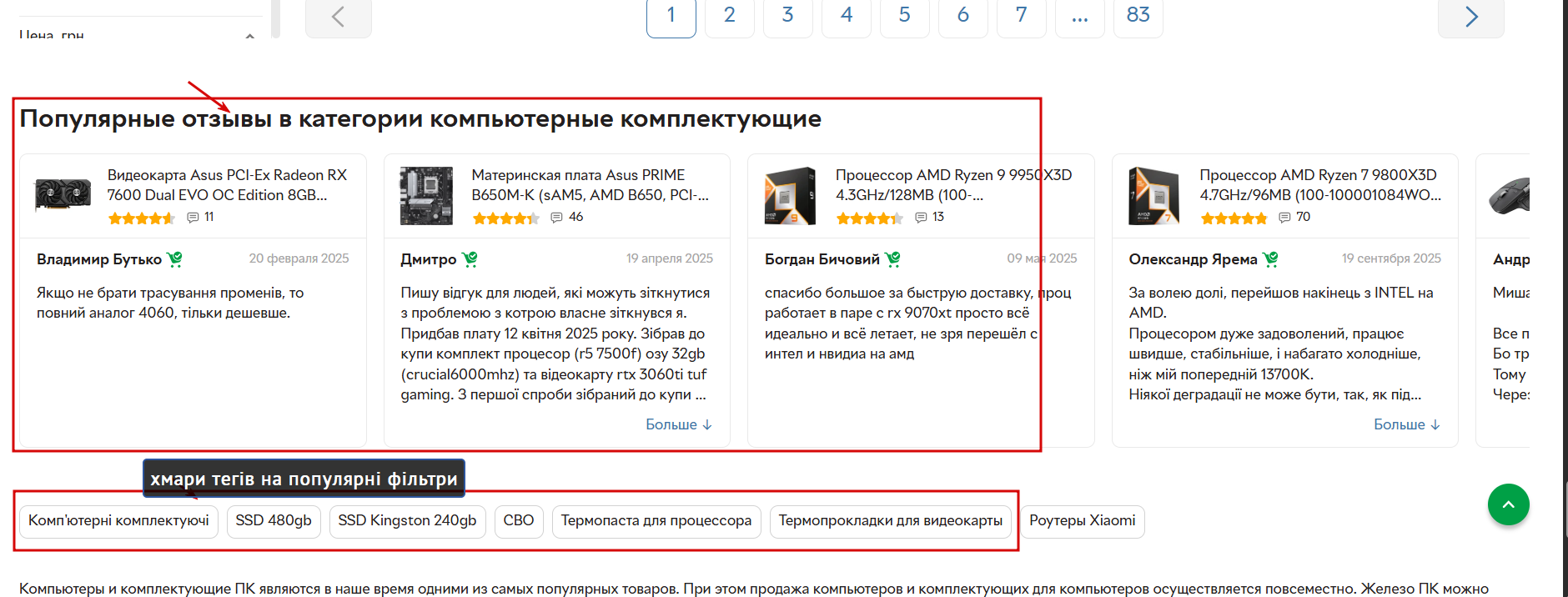Open pagination page 5
1568x597 pixels.
(905, 15)
